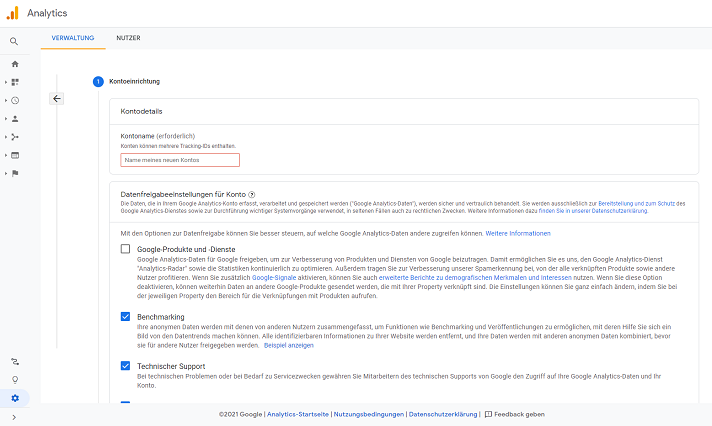The image size is (712, 426).
Task: Disable the Technischer Support checkbox
Action: [x=125, y=365]
